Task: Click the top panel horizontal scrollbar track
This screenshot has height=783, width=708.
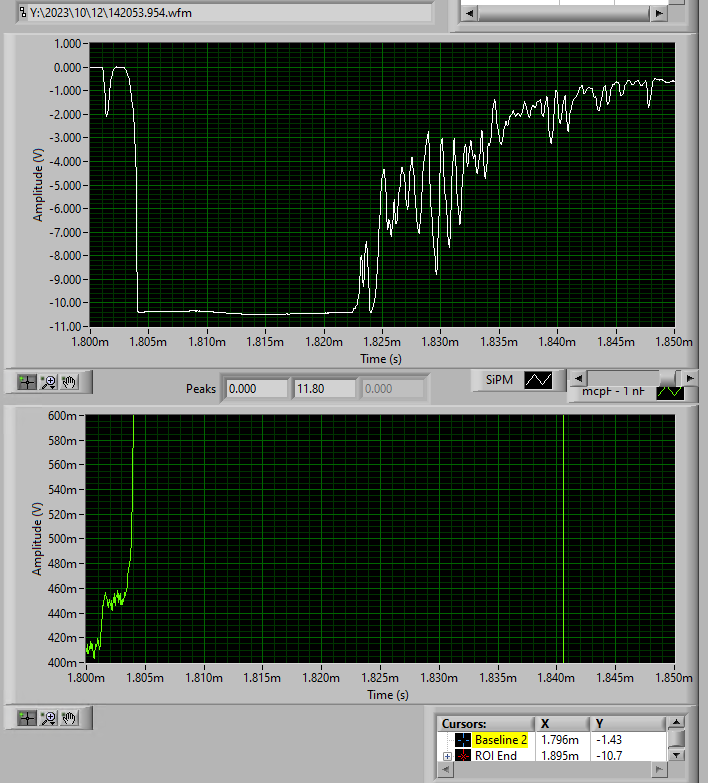Action: (564, 13)
